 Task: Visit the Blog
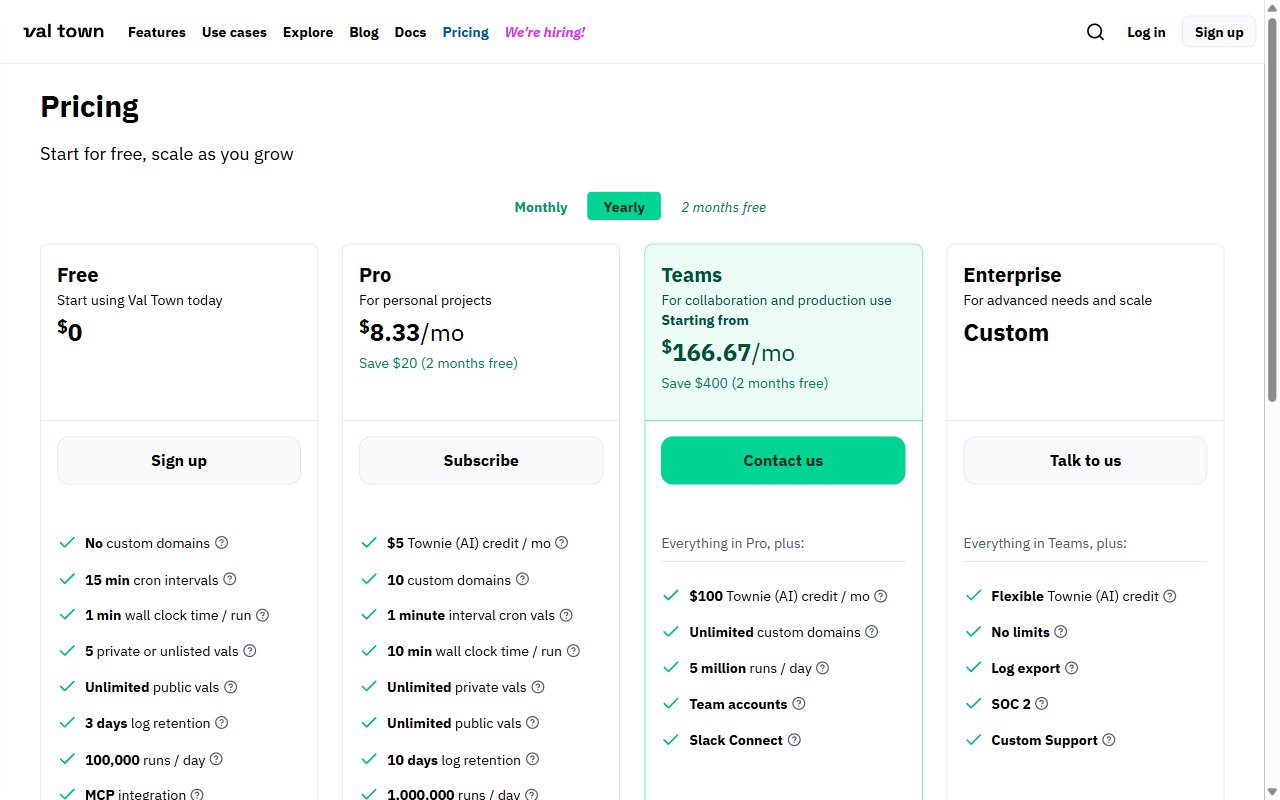pyautogui.click(x=364, y=32)
